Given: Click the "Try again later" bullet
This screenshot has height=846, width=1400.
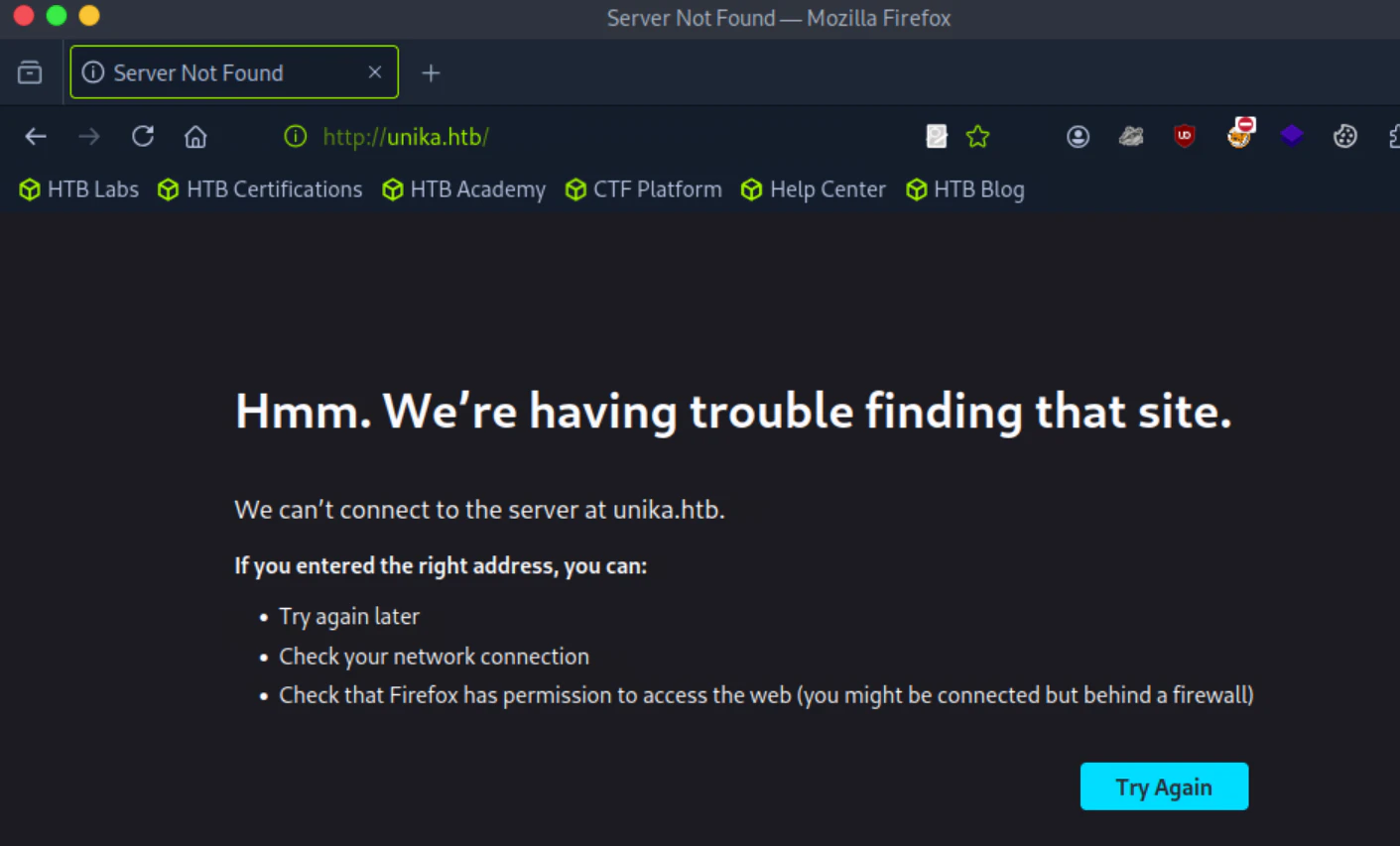Looking at the screenshot, I should coord(349,617).
